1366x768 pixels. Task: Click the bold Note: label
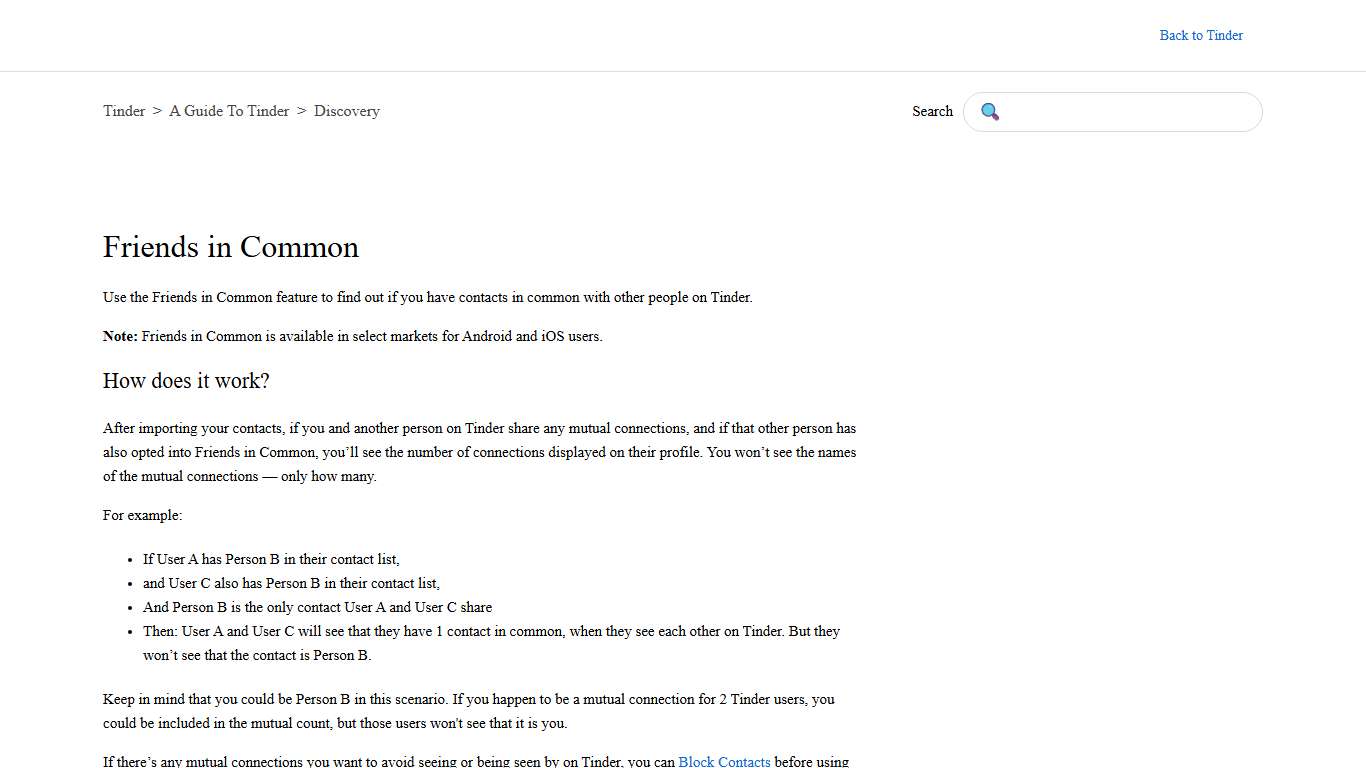(120, 336)
